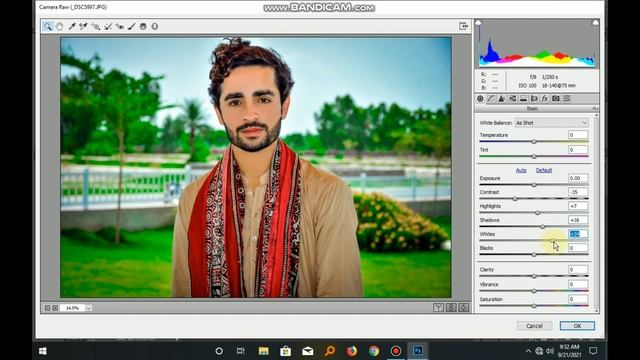Open the HSL / Grayscale panel tab
The height and width of the screenshot is (360, 640).
pyautogui.click(x=512, y=98)
